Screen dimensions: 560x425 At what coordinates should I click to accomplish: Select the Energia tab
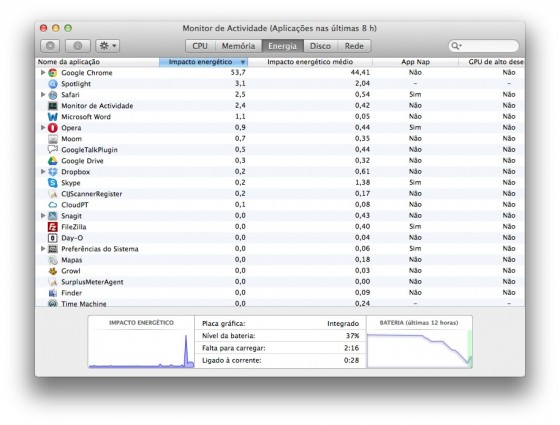coord(282,46)
